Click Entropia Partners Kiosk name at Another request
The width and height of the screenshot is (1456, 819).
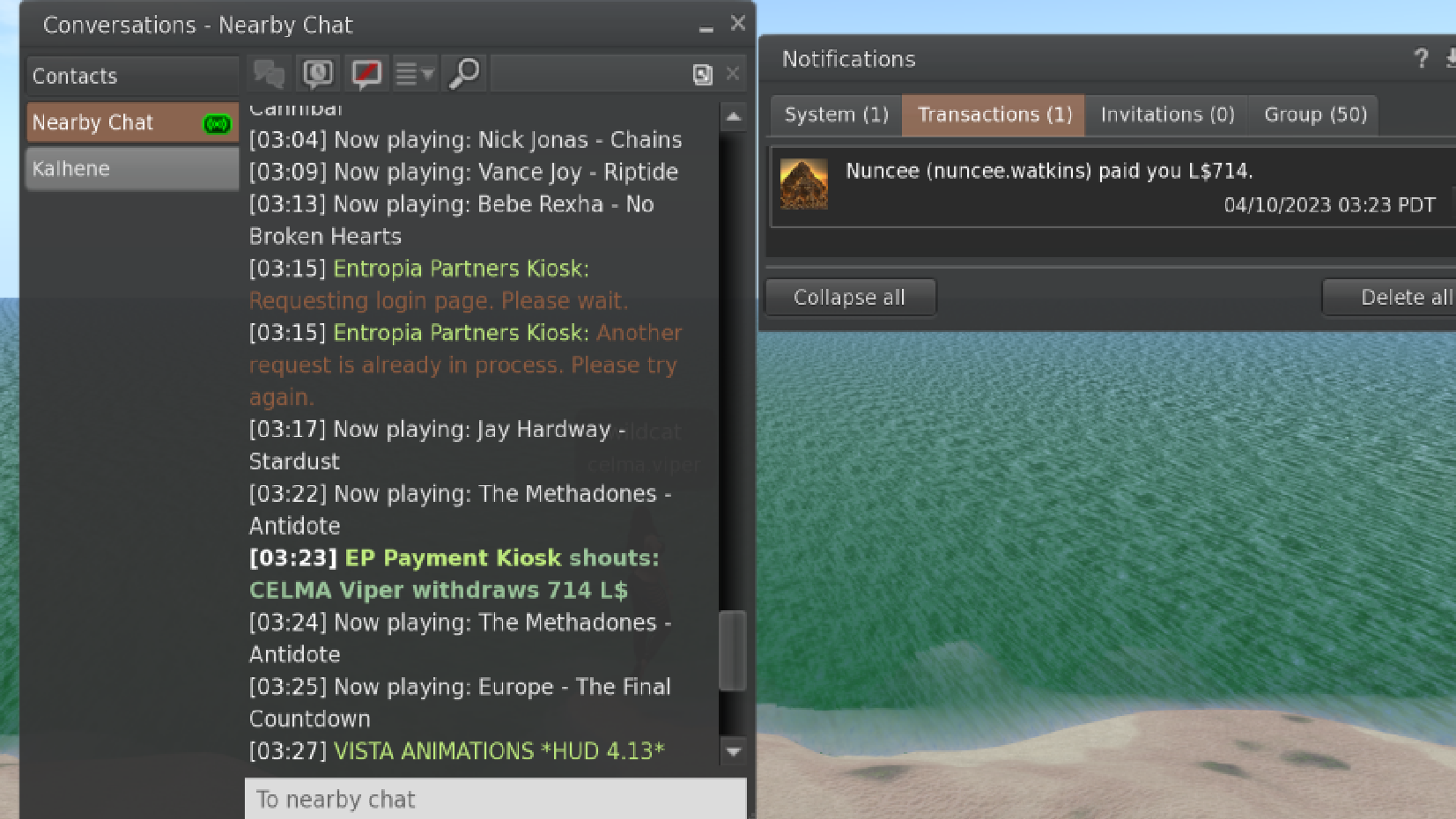[461, 333]
